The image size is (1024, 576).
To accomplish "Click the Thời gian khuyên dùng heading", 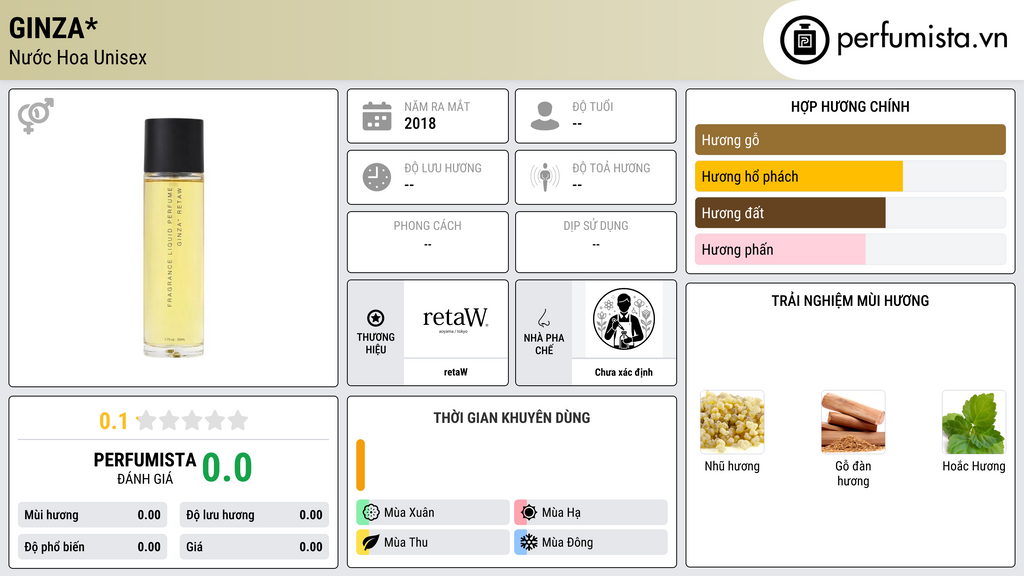I will tap(512, 417).
